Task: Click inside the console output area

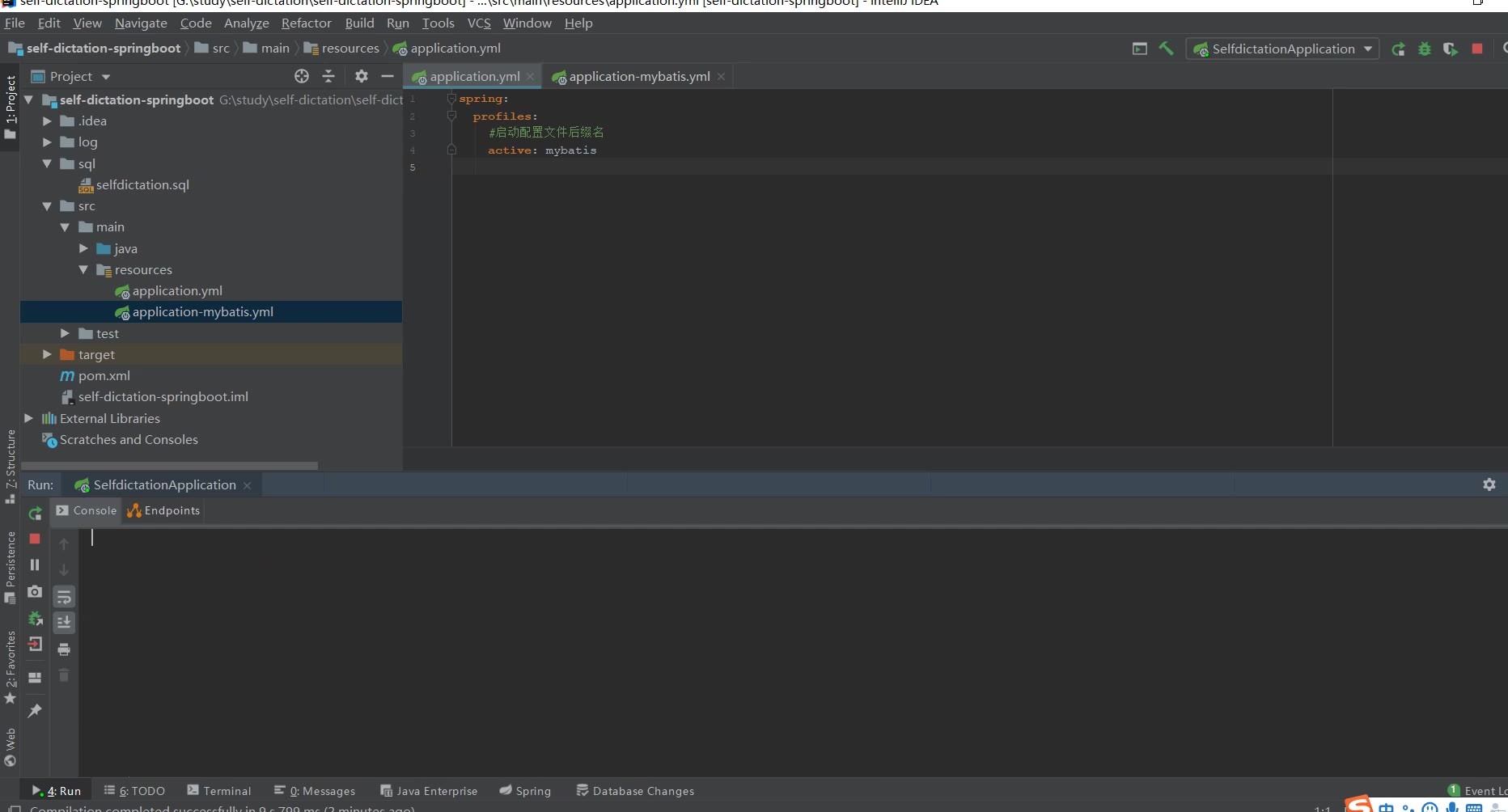Action: click(x=793, y=651)
